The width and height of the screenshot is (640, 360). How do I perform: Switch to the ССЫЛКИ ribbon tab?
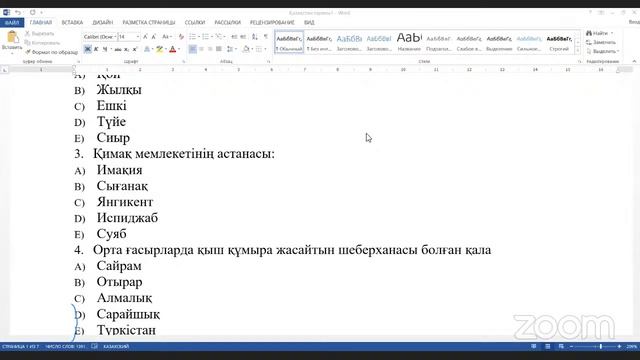pyautogui.click(x=195, y=22)
